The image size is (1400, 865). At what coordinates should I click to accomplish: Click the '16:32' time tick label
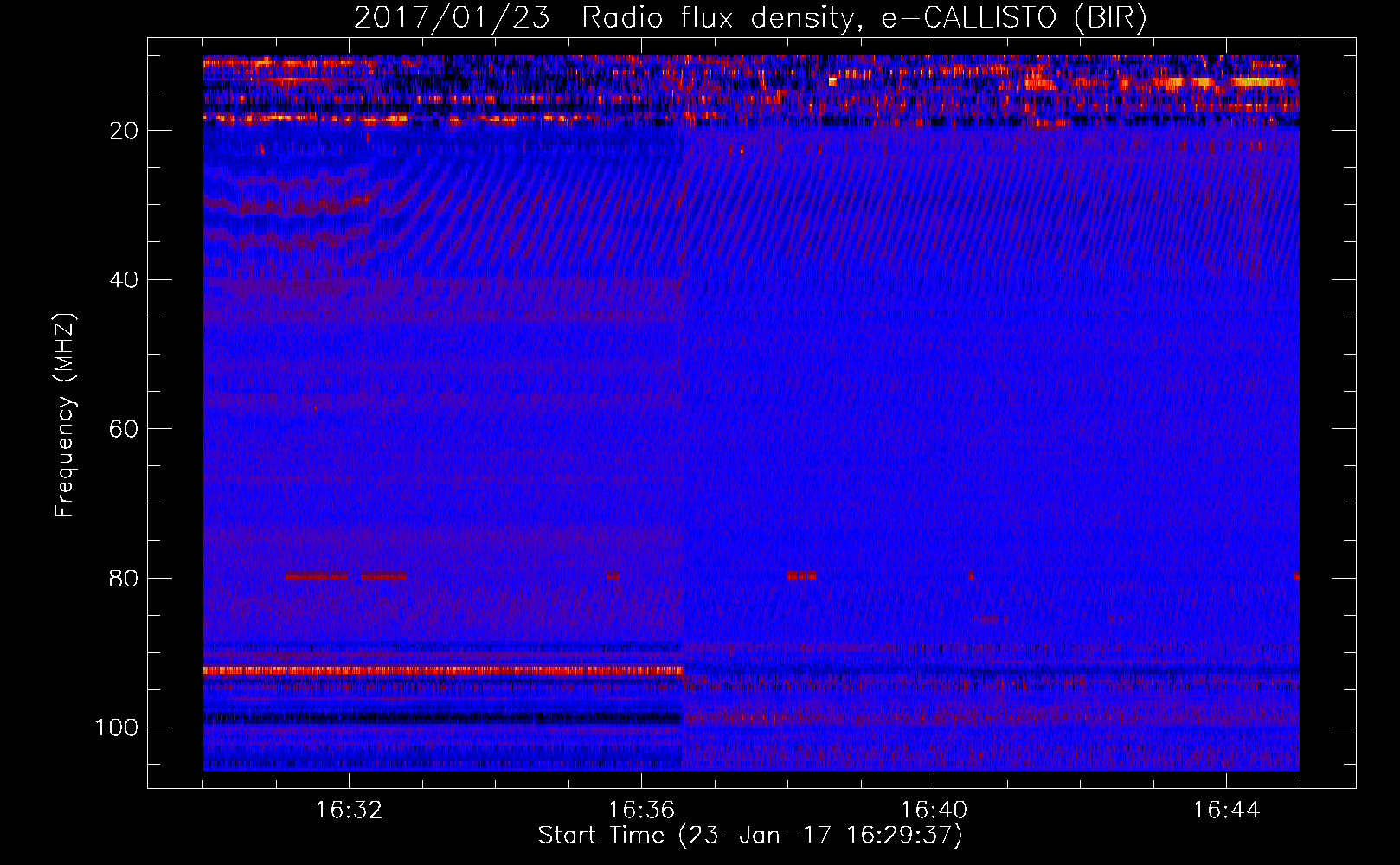(349, 811)
